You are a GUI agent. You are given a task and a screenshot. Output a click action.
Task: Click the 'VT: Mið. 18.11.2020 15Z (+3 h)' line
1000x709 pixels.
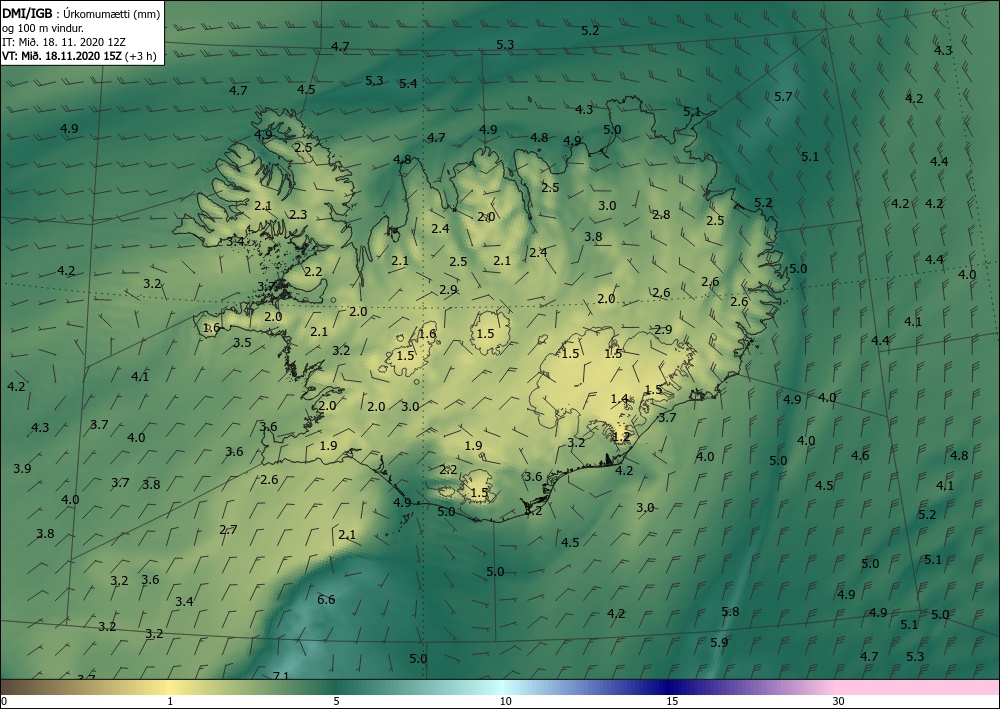pos(79,55)
